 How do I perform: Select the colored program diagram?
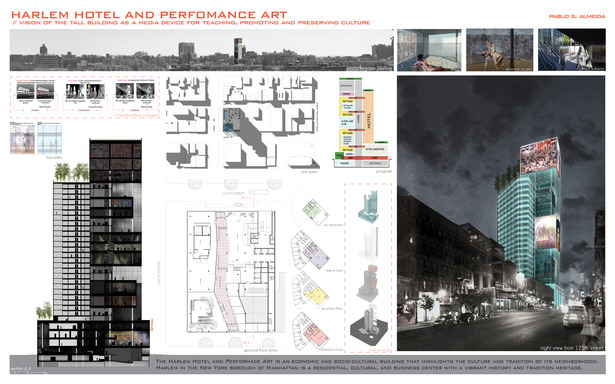coord(362,123)
